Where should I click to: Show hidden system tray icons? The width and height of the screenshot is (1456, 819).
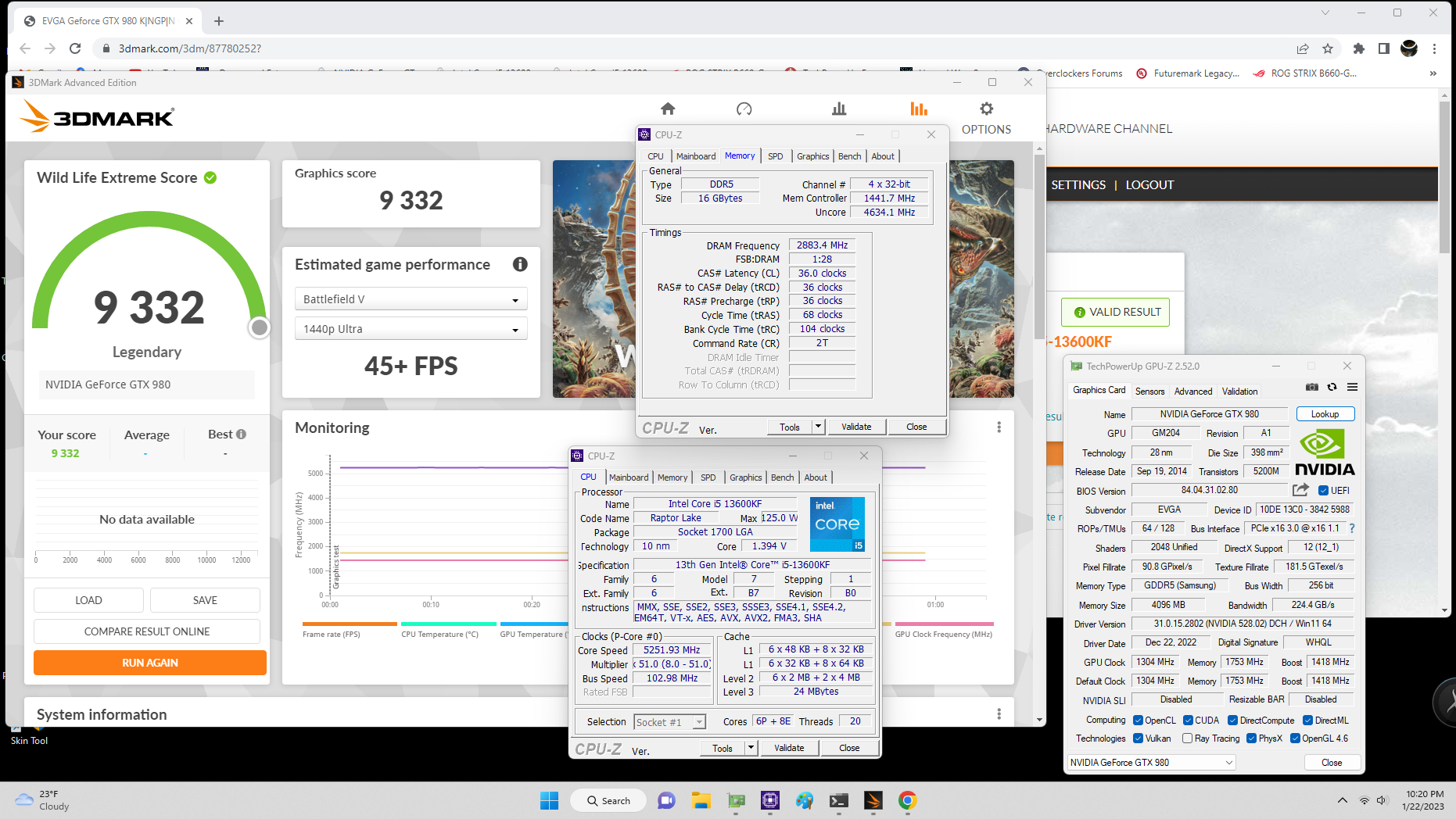coord(1342,800)
